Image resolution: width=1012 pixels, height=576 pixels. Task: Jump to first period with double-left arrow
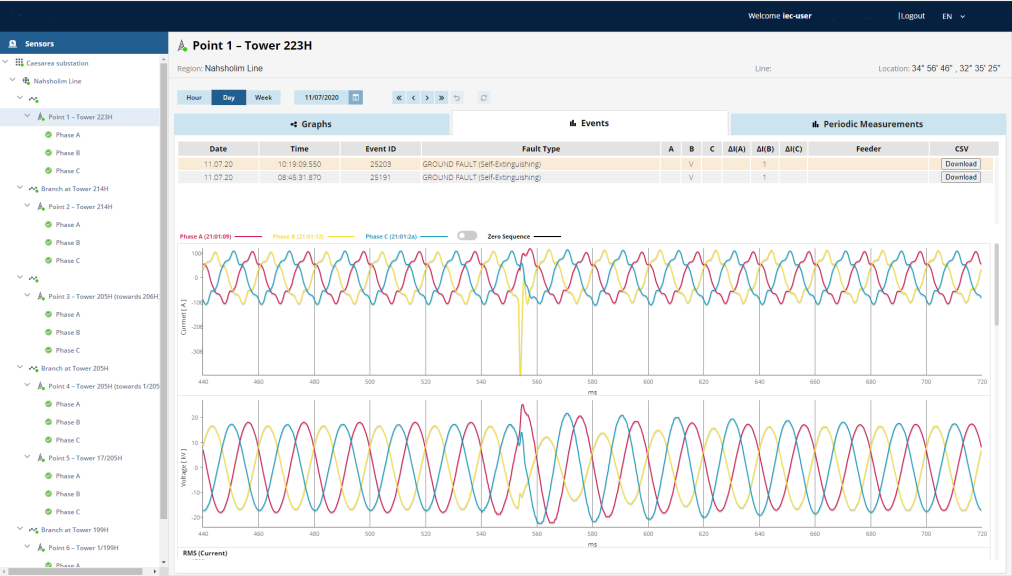pyautogui.click(x=399, y=98)
